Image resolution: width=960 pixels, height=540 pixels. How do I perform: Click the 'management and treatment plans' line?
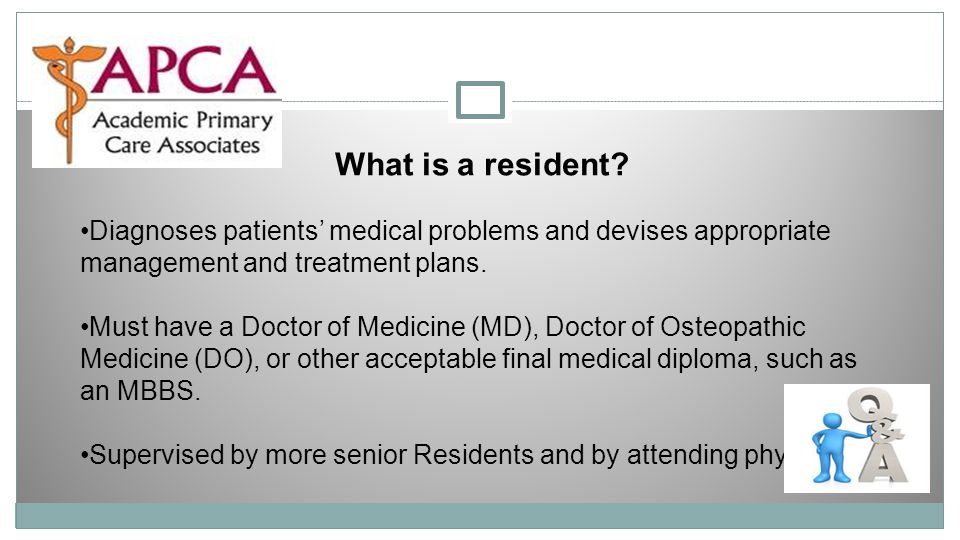point(283,263)
